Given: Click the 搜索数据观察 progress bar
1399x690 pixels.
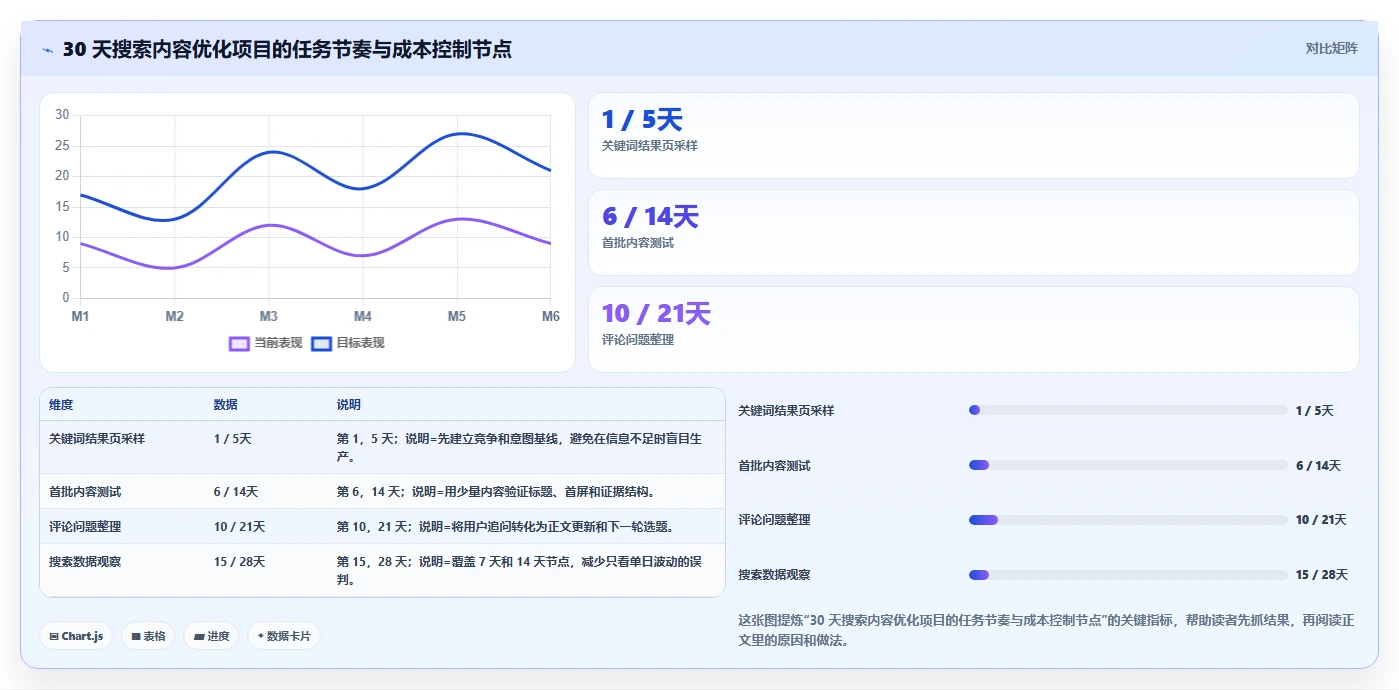Looking at the screenshot, I should (1128, 575).
